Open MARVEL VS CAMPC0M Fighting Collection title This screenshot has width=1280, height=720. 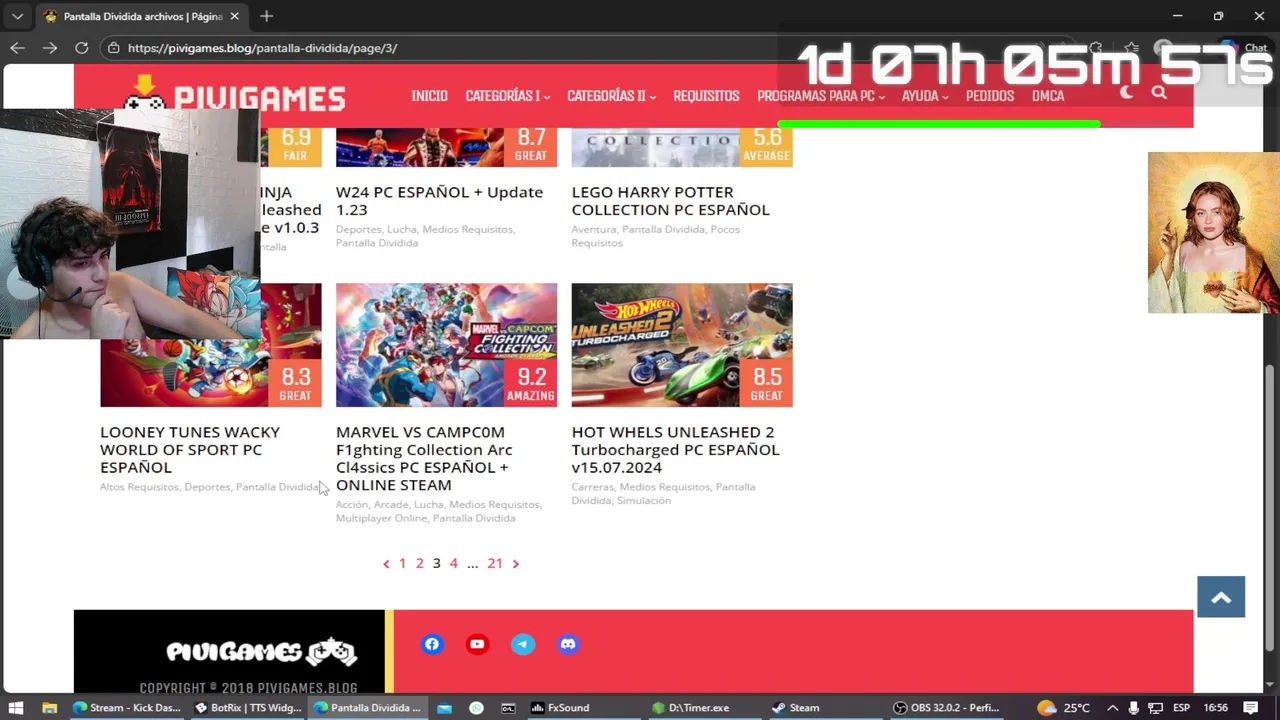[424, 458]
